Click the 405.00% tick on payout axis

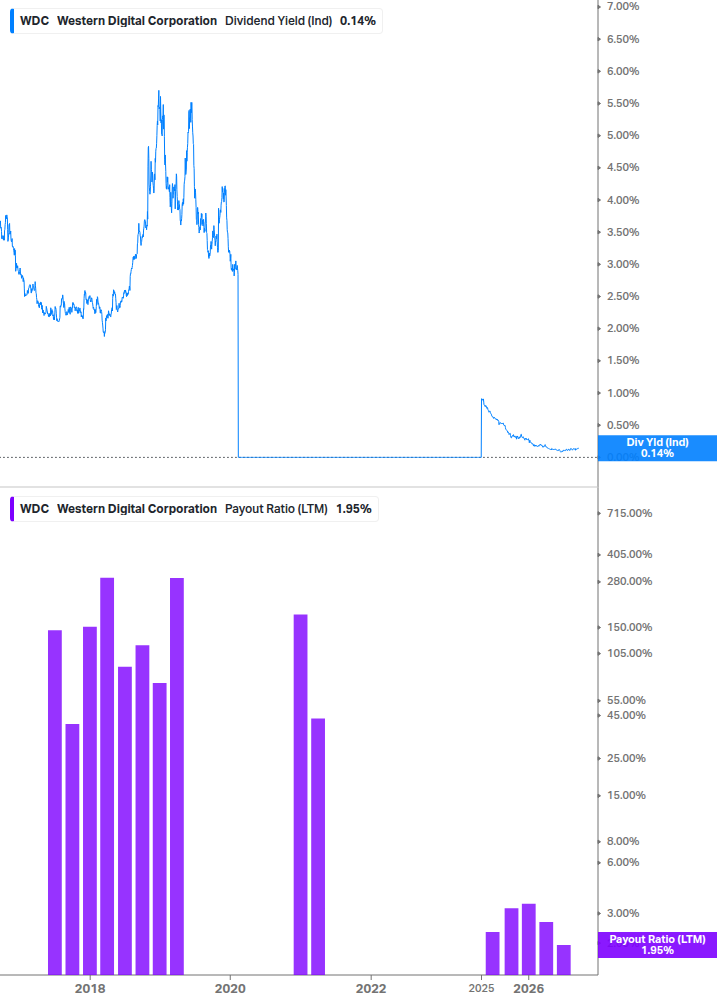click(x=629, y=554)
